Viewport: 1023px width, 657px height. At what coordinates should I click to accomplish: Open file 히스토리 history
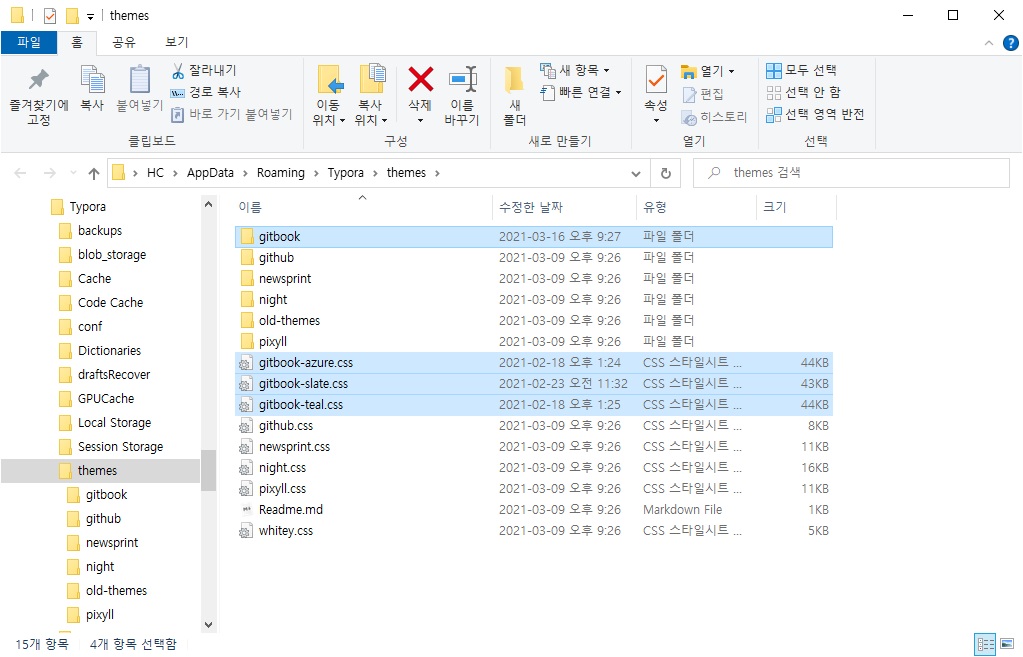[x=714, y=117]
